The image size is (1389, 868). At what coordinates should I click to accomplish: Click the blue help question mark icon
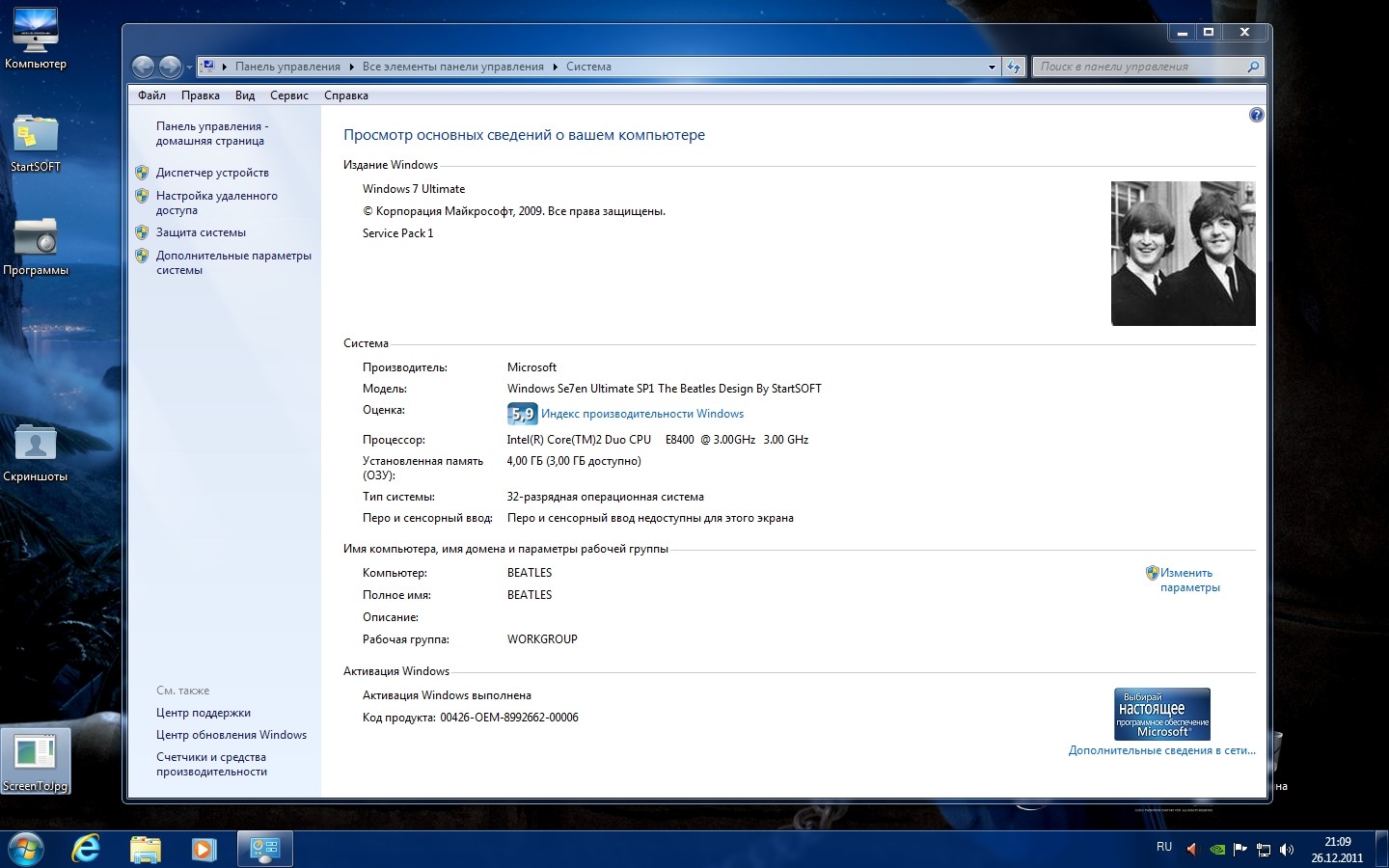(1256, 115)
